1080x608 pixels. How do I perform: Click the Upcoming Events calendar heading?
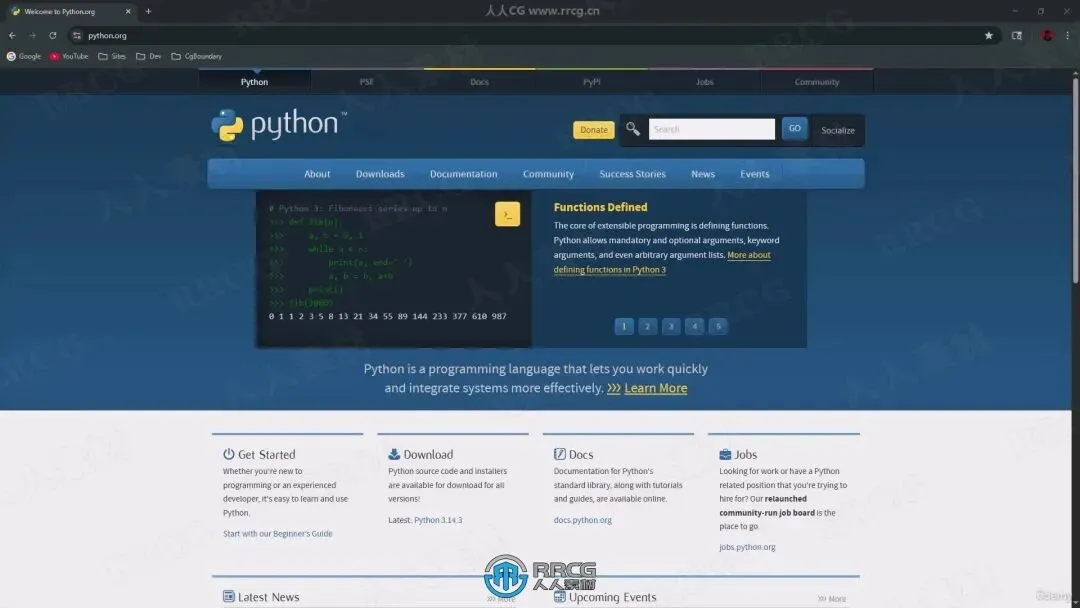(605, 597)
